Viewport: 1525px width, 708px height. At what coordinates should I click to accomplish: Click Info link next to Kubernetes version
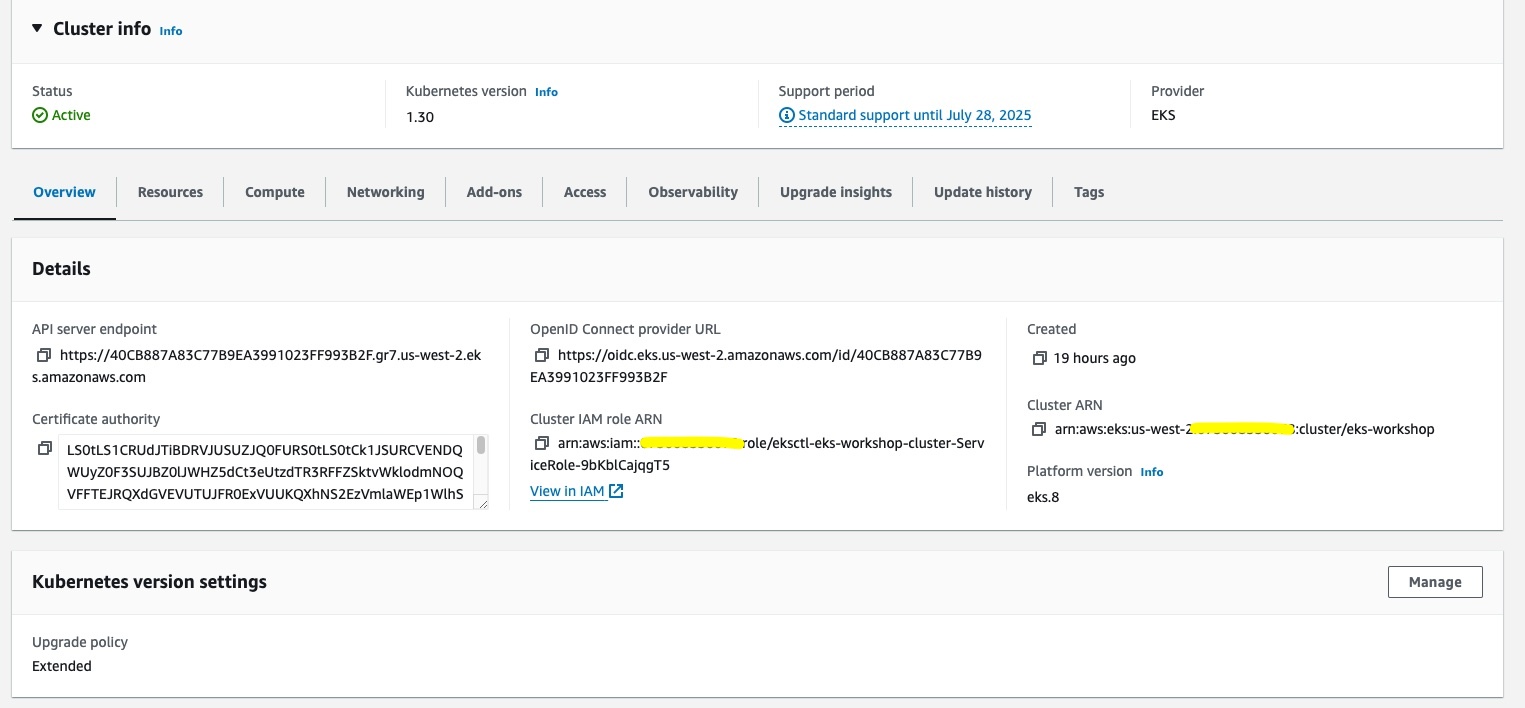[546, 92]
